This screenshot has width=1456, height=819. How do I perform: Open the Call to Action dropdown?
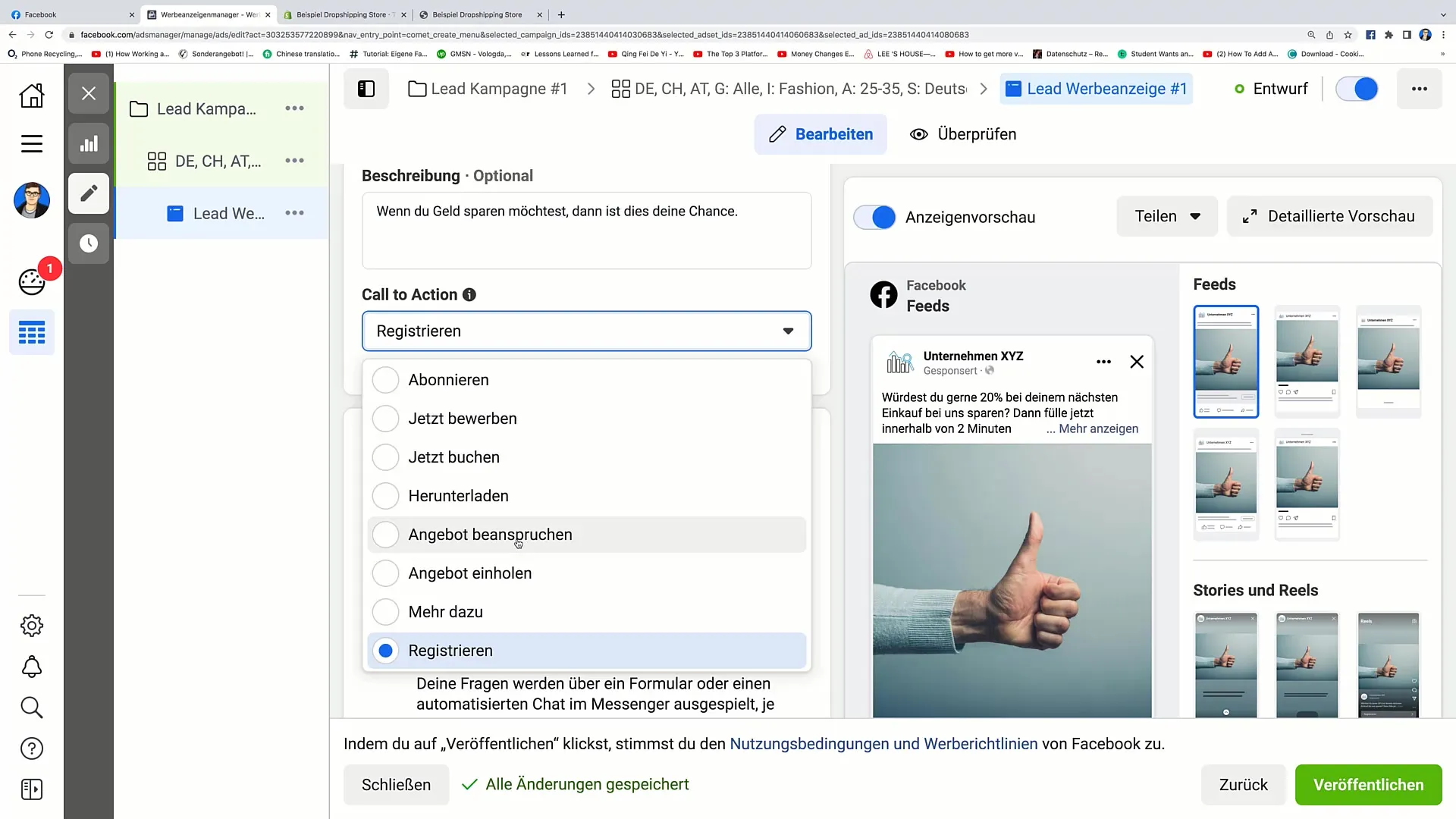[x=586, y=331]
